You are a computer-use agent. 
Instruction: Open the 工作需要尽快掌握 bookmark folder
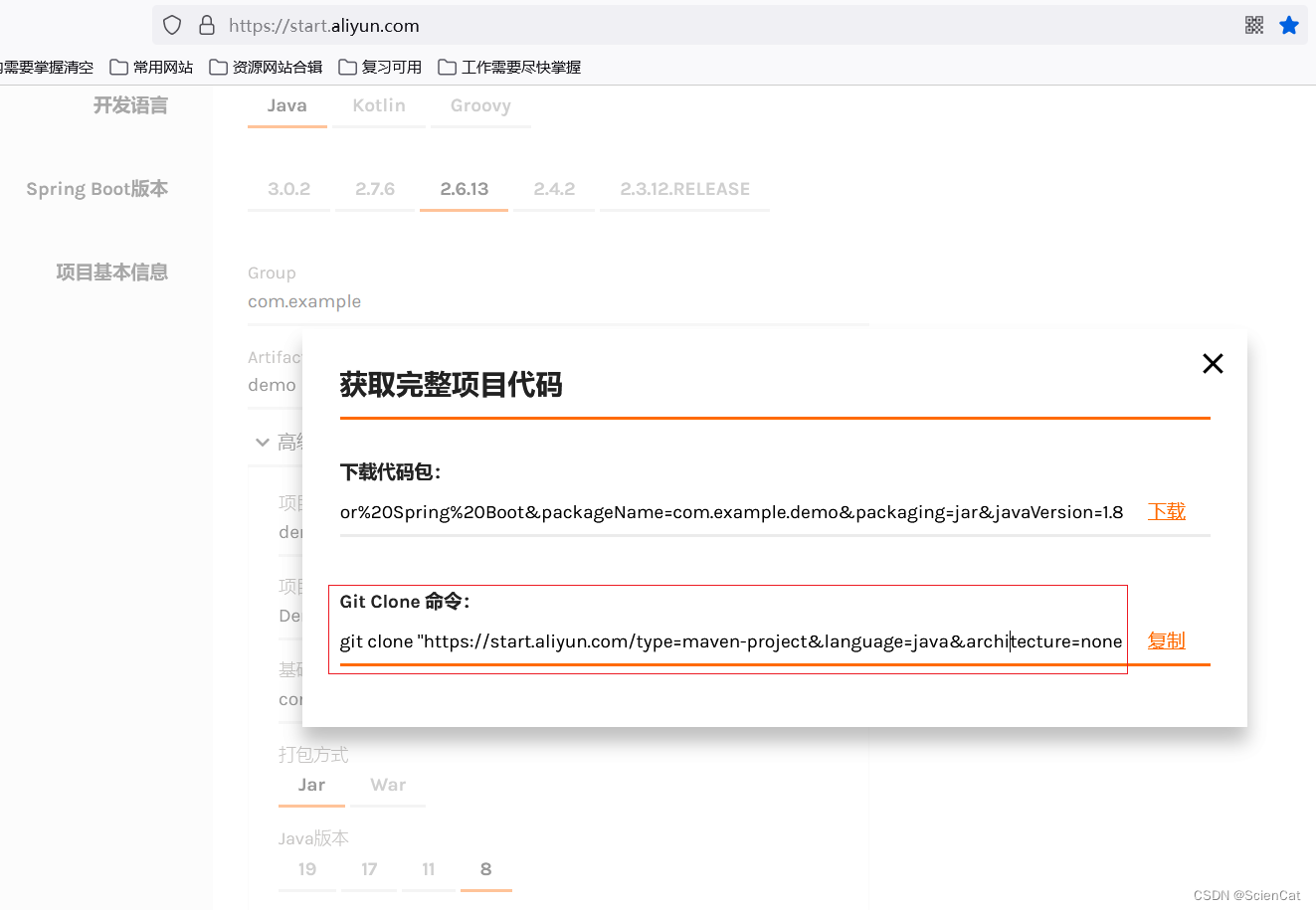click(x=509, y=67)
